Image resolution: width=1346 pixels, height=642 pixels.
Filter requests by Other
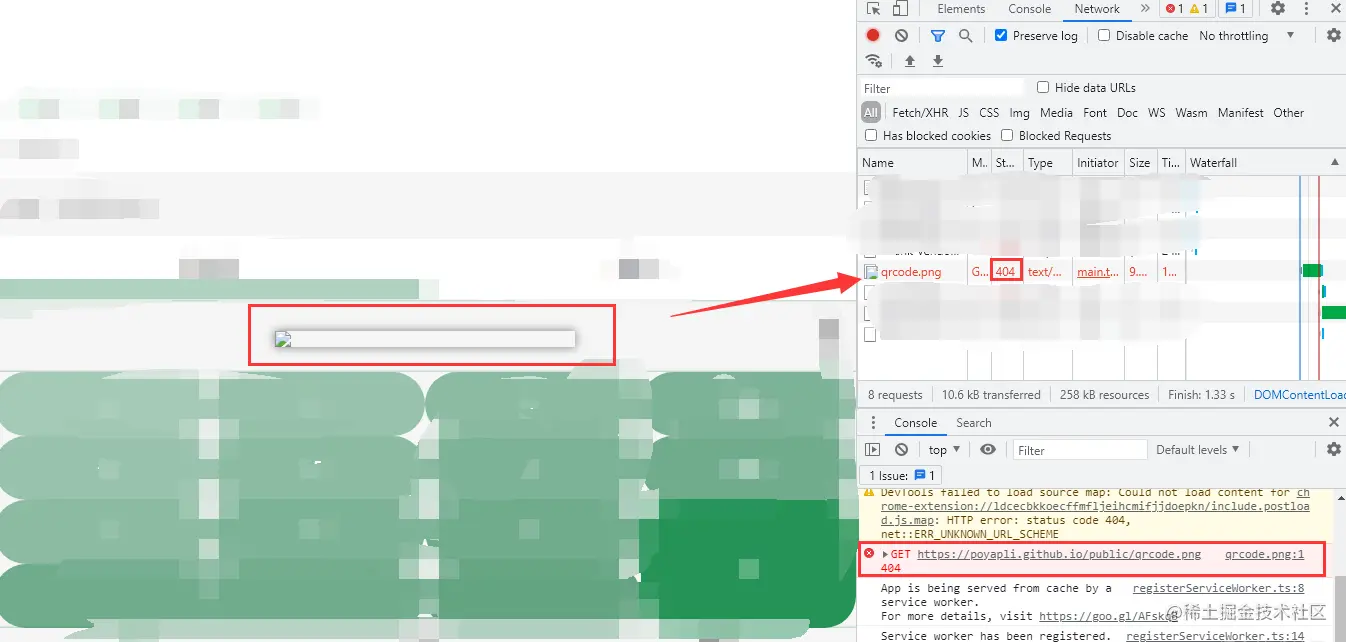tap(1288, 113)
